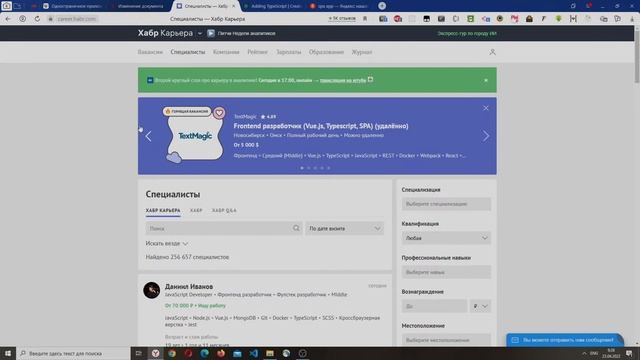
Task: Open the Специализация selector
Action: pyautogui.click(x=446, y=204)
